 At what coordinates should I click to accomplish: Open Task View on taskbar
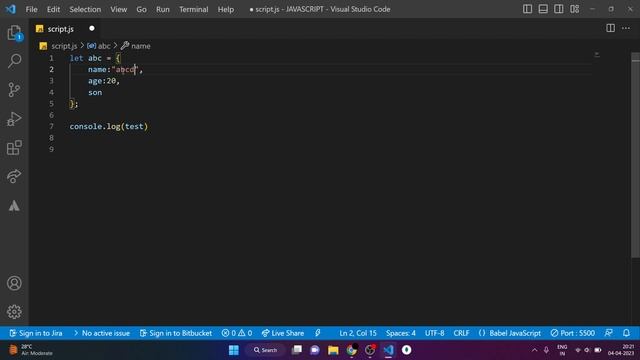297,350
